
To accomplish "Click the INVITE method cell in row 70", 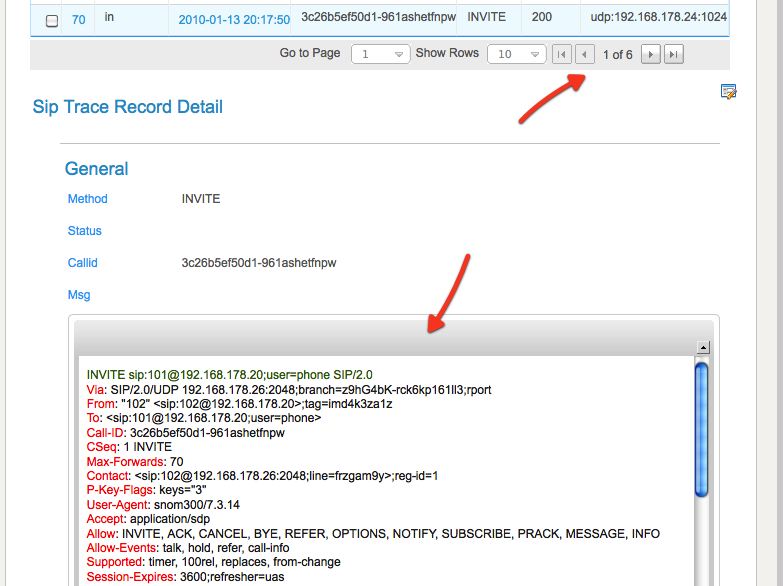I will click(486, 18).
